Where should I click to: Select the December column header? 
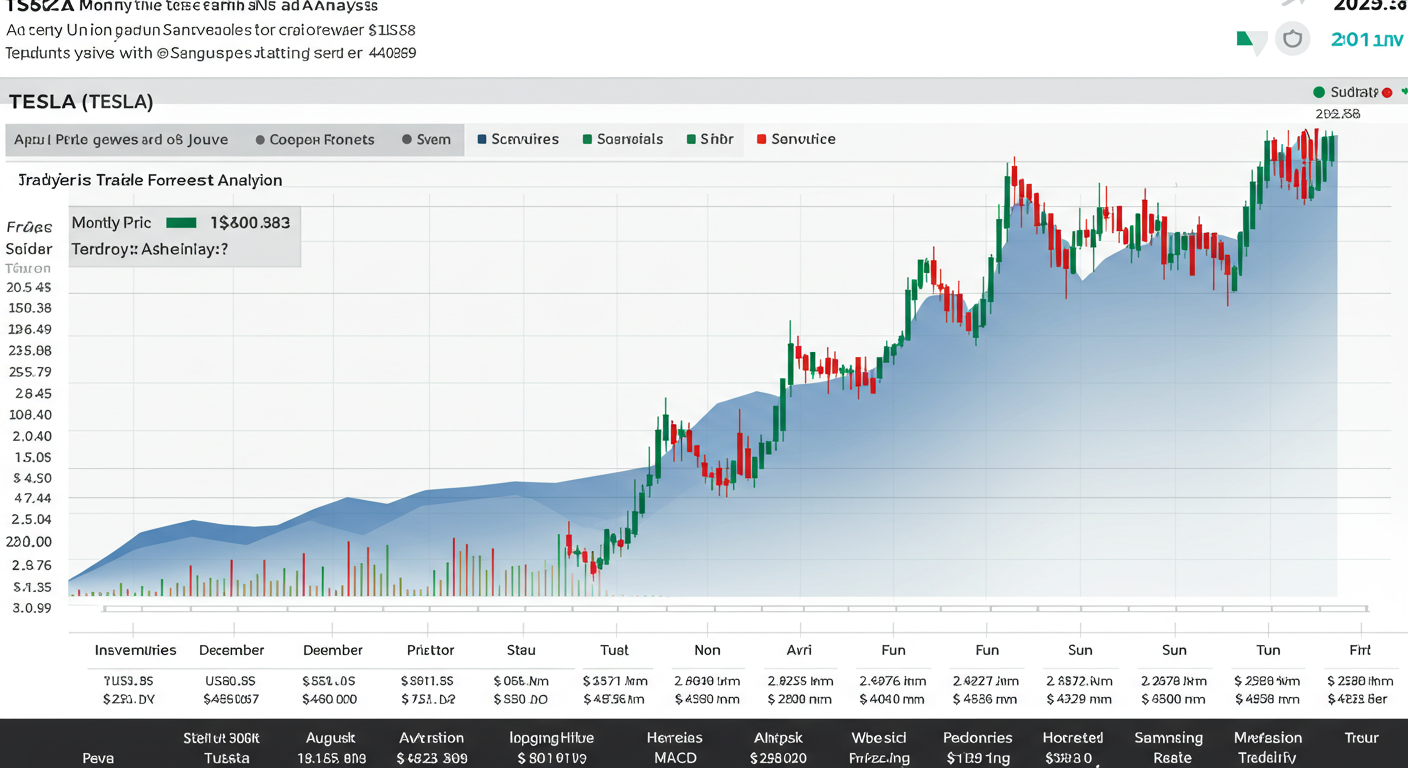(x=232, y=650)
